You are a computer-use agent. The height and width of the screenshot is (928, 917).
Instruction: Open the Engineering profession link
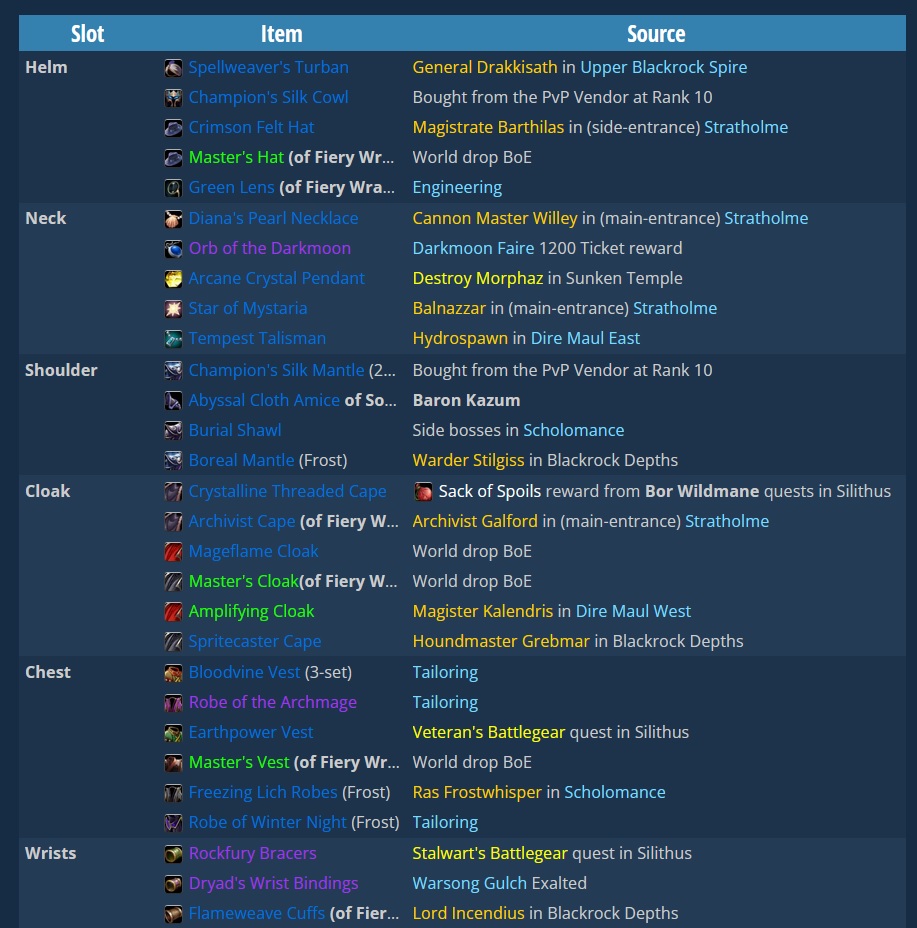pyautogui.click(x=457, y=188)
